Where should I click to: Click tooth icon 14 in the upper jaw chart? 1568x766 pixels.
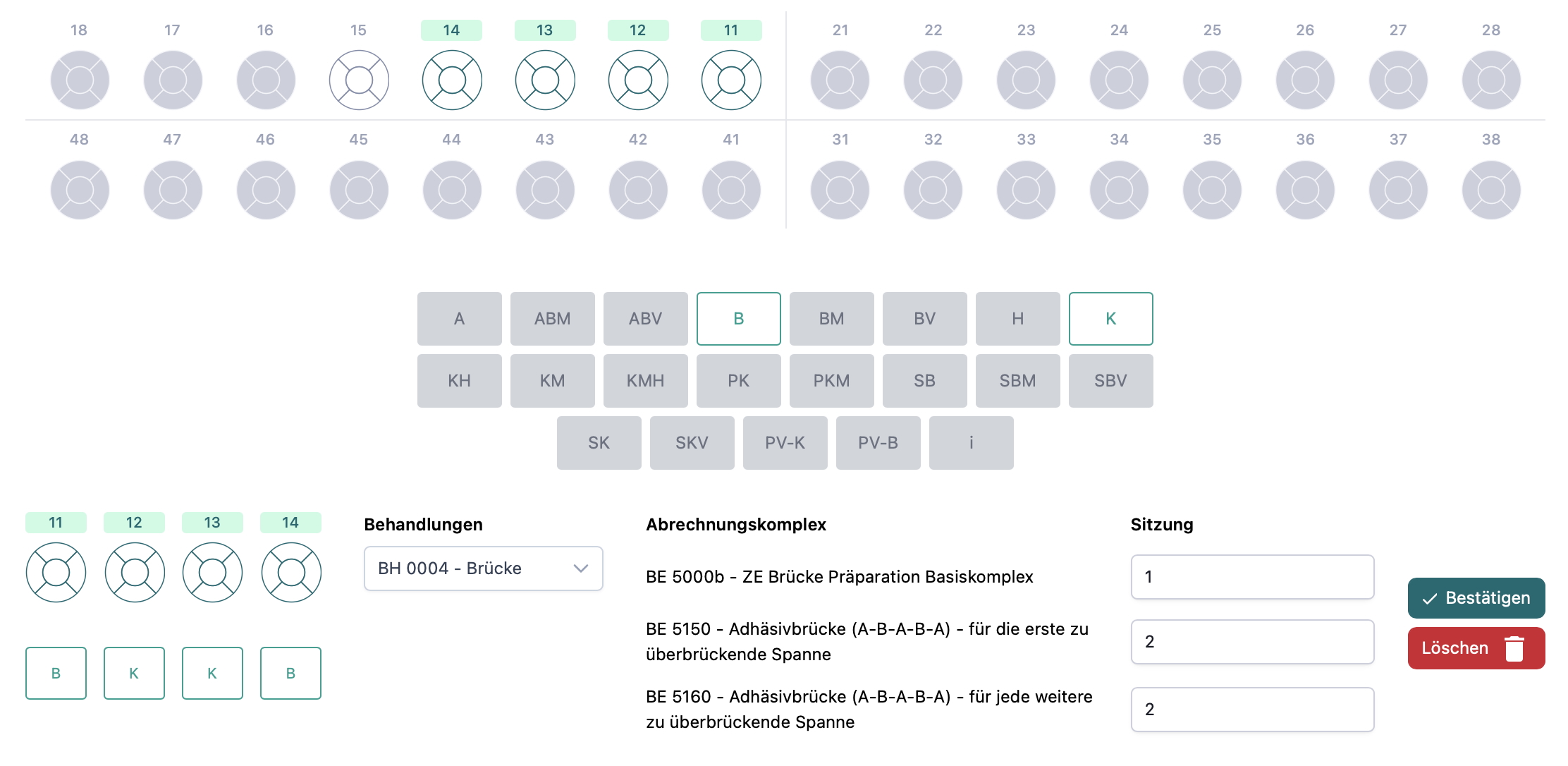click(x=452, y=80)
